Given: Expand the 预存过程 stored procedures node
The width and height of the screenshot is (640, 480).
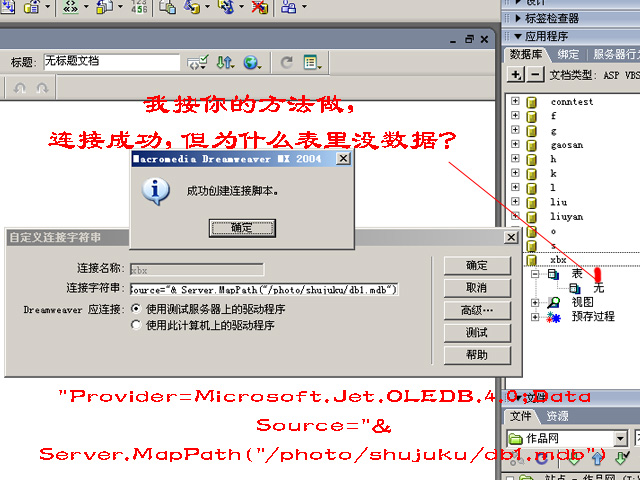Looking at the screenshot, I should coord(535,317).
